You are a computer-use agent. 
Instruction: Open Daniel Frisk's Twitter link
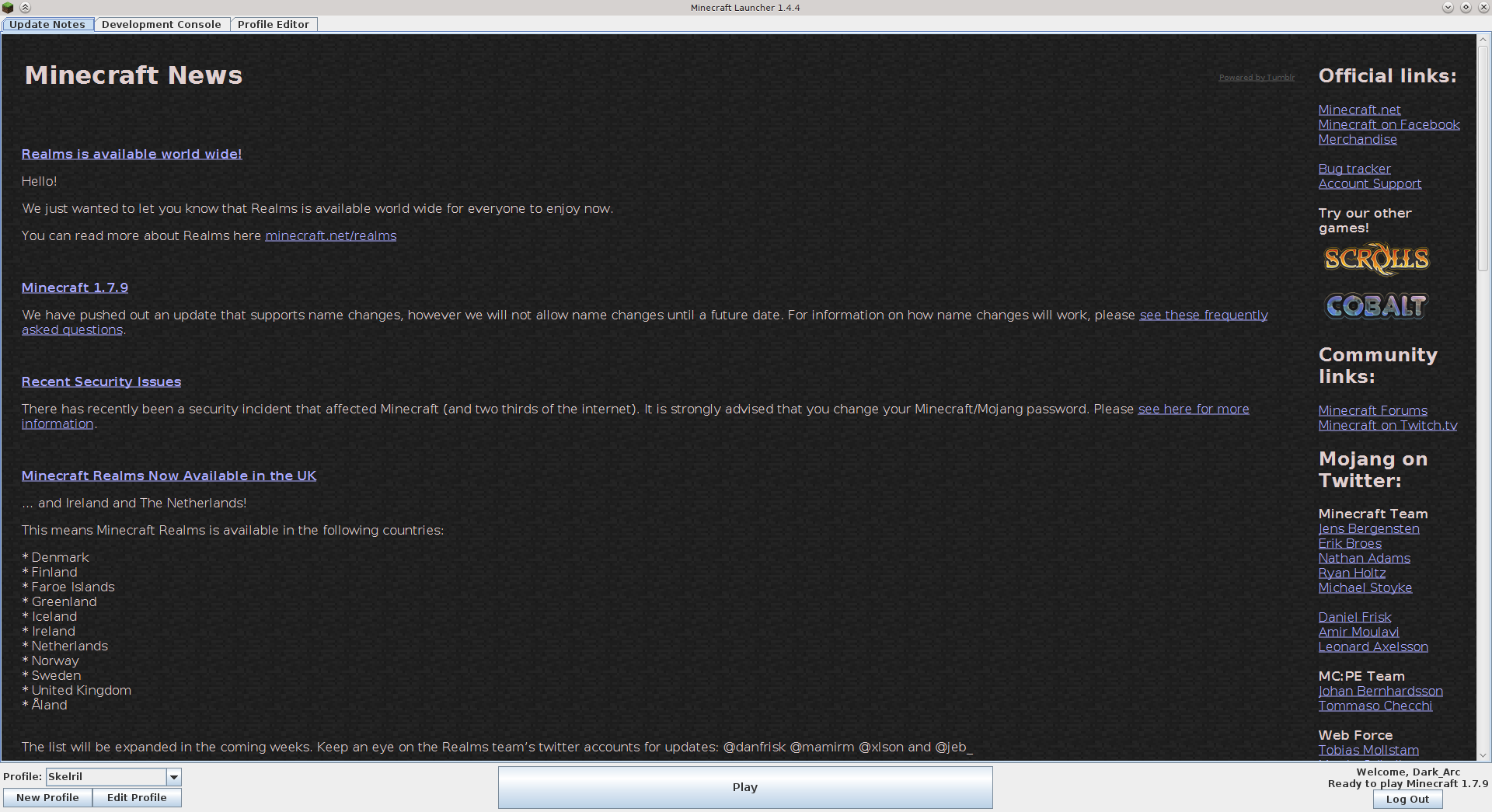pos(1354,617)
